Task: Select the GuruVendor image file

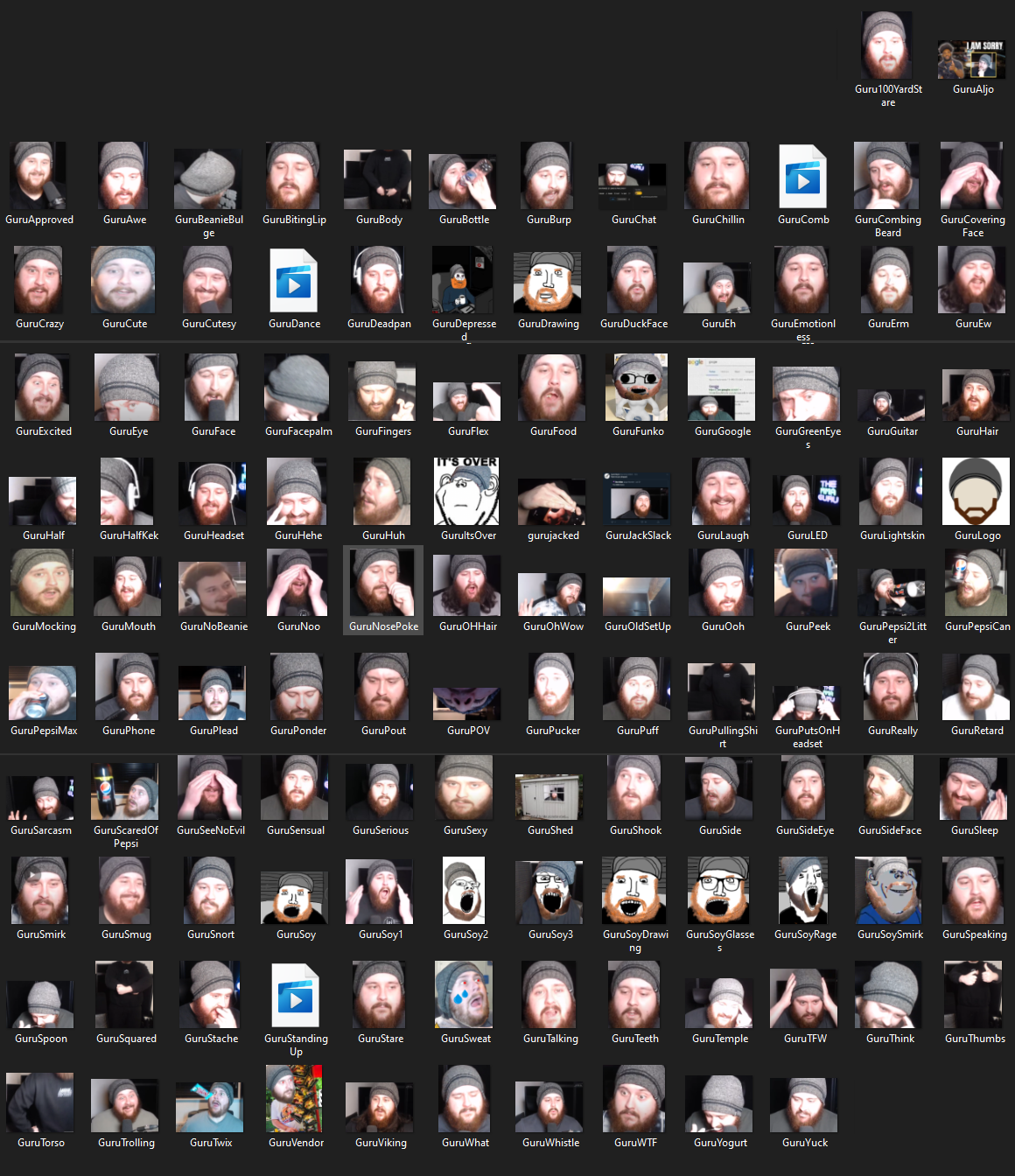Action: [x=294, y=1099]
